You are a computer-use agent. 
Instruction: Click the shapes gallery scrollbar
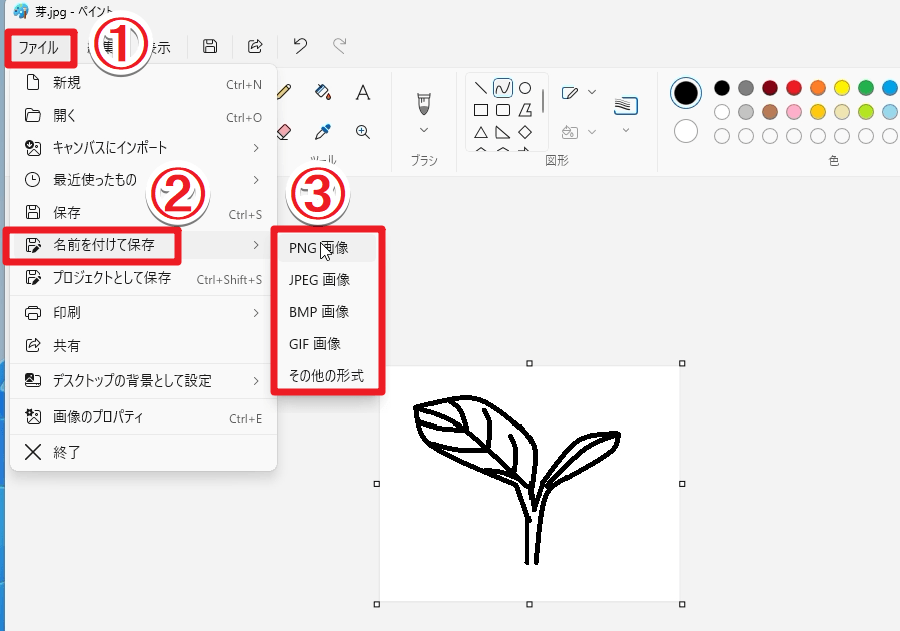542,100
